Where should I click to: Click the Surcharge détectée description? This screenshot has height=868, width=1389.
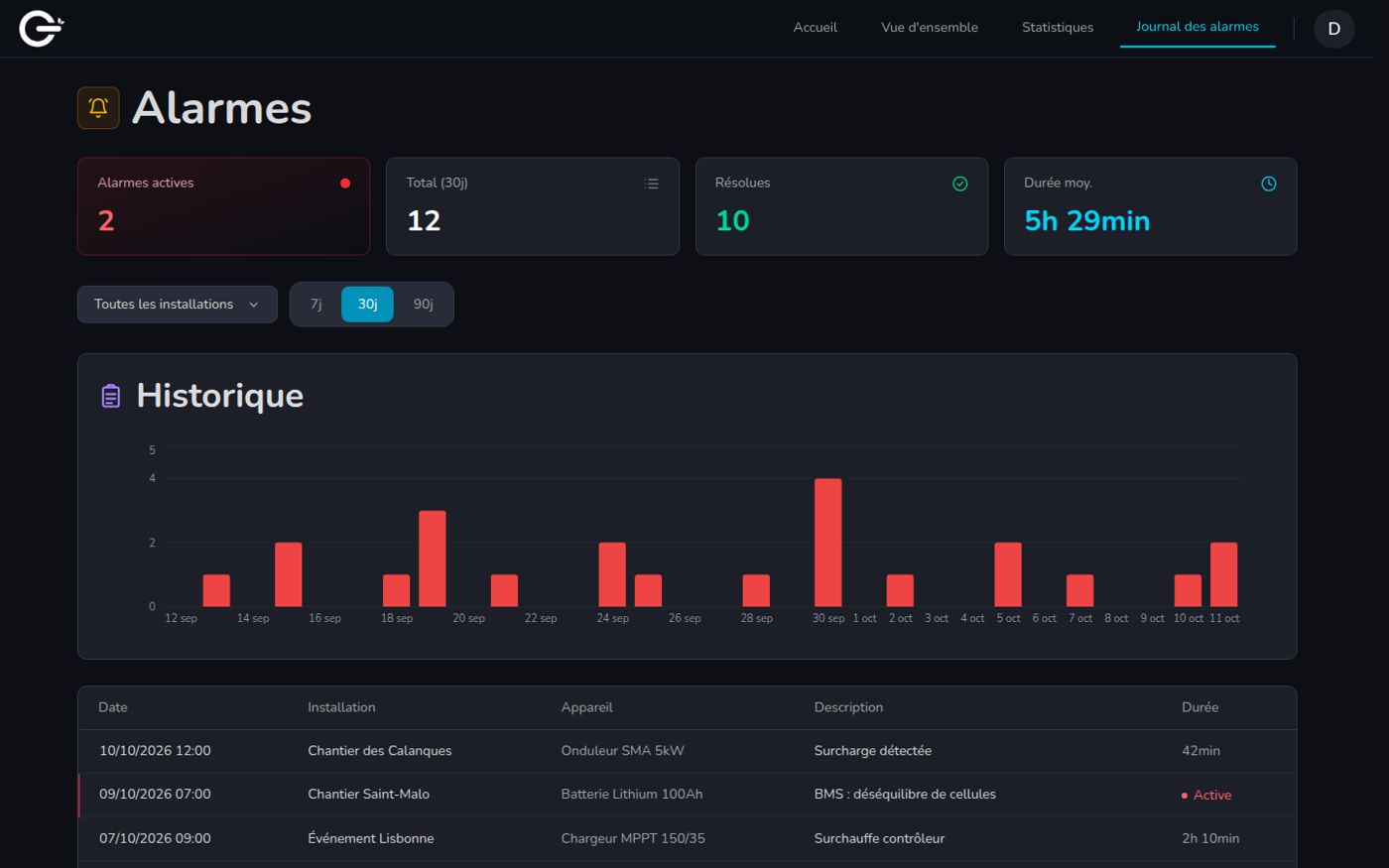click(x=873, y=751)
